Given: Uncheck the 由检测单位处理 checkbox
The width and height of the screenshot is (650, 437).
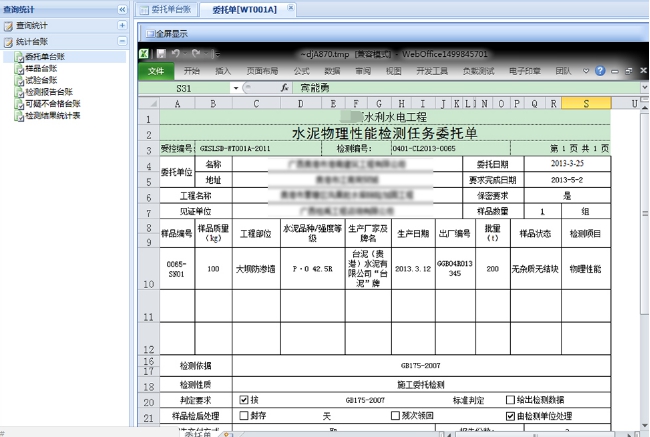Looking at the screenshot, I should pos(510,415).
